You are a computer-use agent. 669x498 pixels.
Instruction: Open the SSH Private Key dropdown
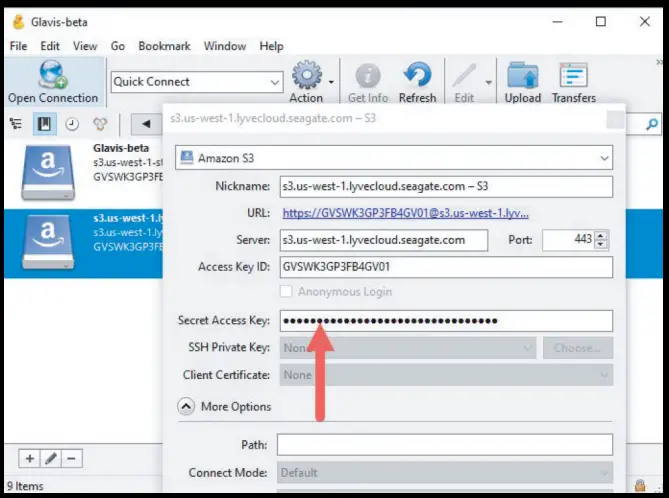(x=407, y=348)
